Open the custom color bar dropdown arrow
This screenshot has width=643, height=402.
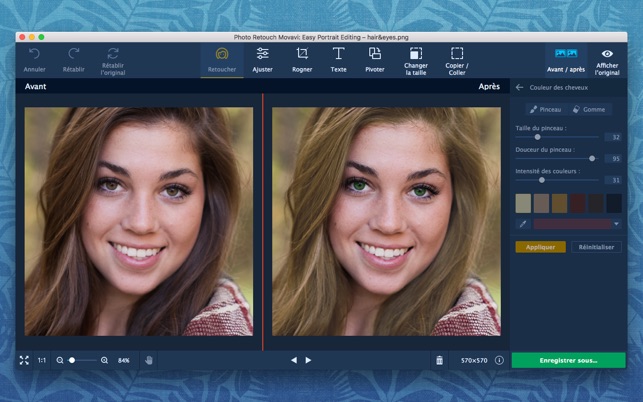pyautogui.click(x=616, y=224)
